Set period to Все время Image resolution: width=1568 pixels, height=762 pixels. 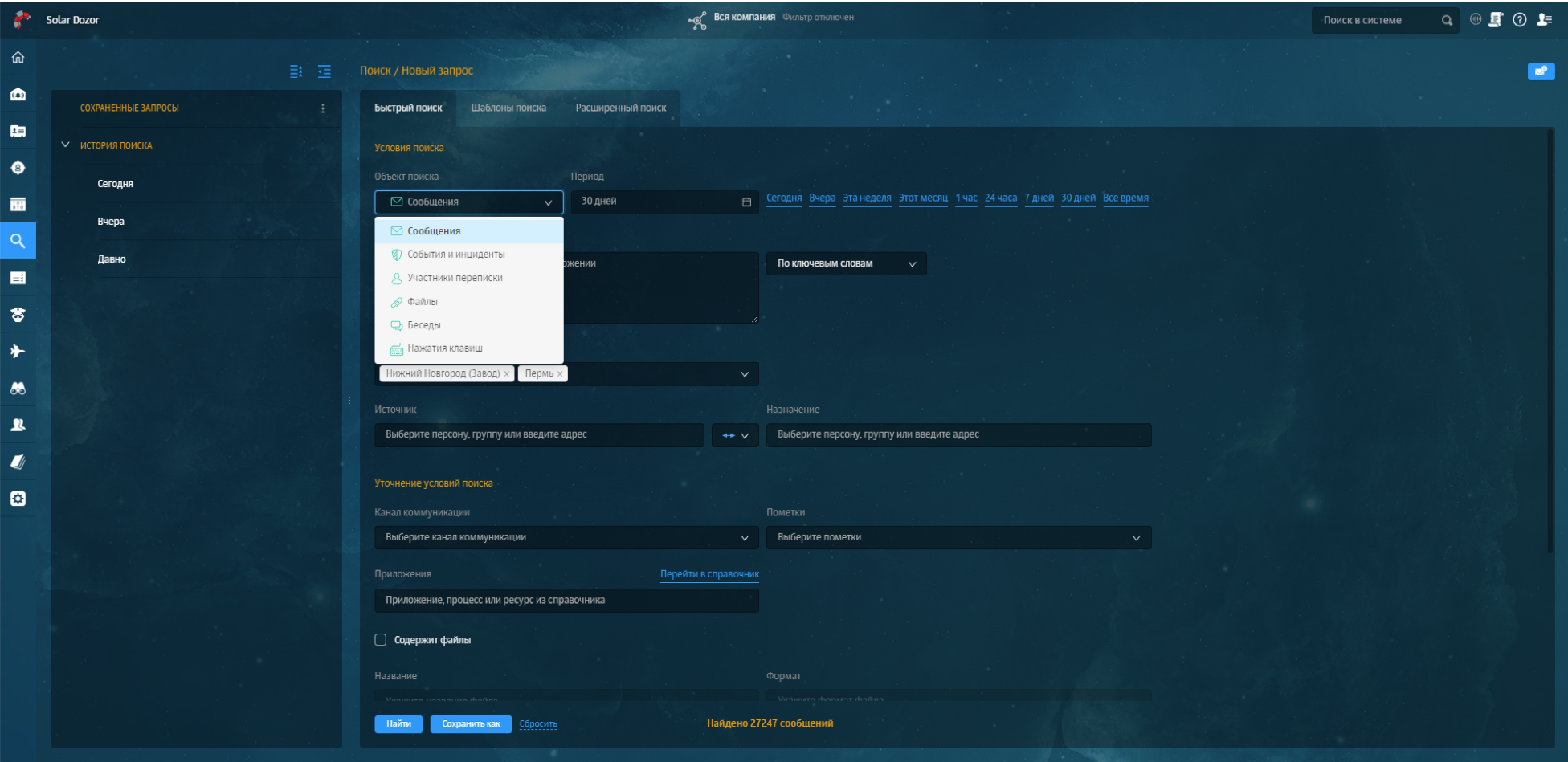pyautogui.click(x=1125, y=198)
